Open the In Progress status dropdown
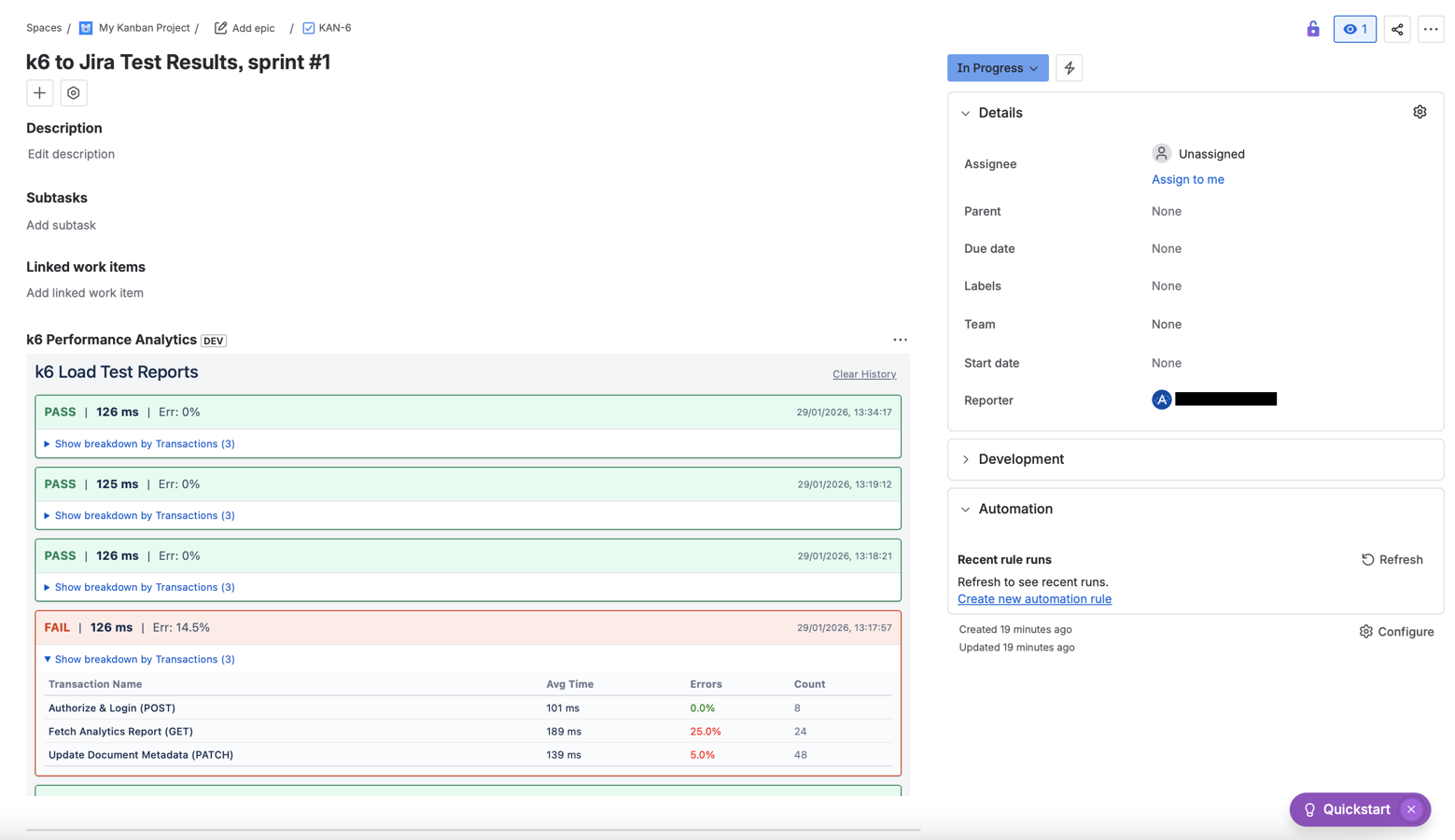 tap(997, 68)
